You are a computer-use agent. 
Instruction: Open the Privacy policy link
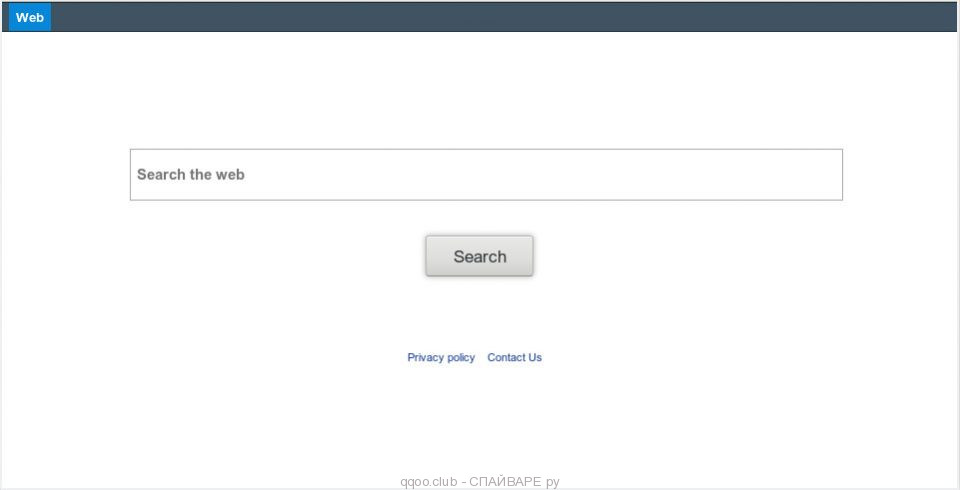tap(441, 358)
